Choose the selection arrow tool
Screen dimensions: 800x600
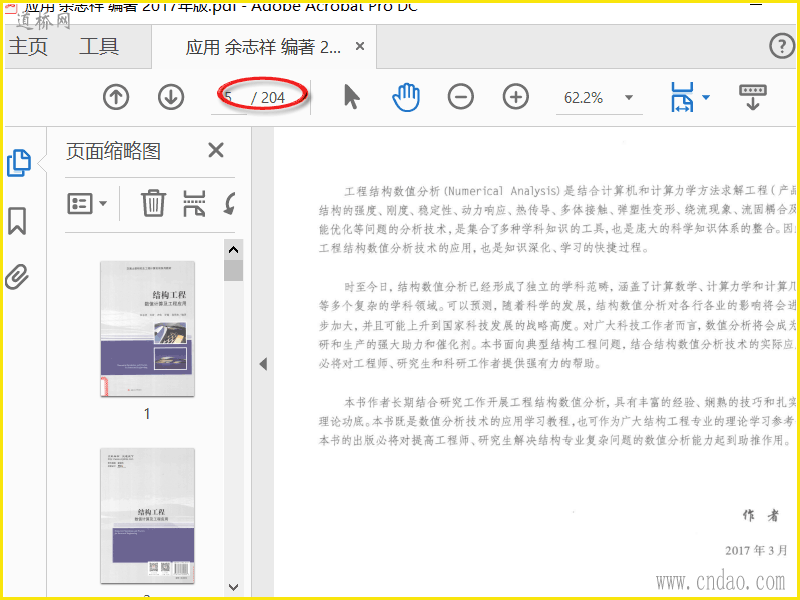click(352, 96)
